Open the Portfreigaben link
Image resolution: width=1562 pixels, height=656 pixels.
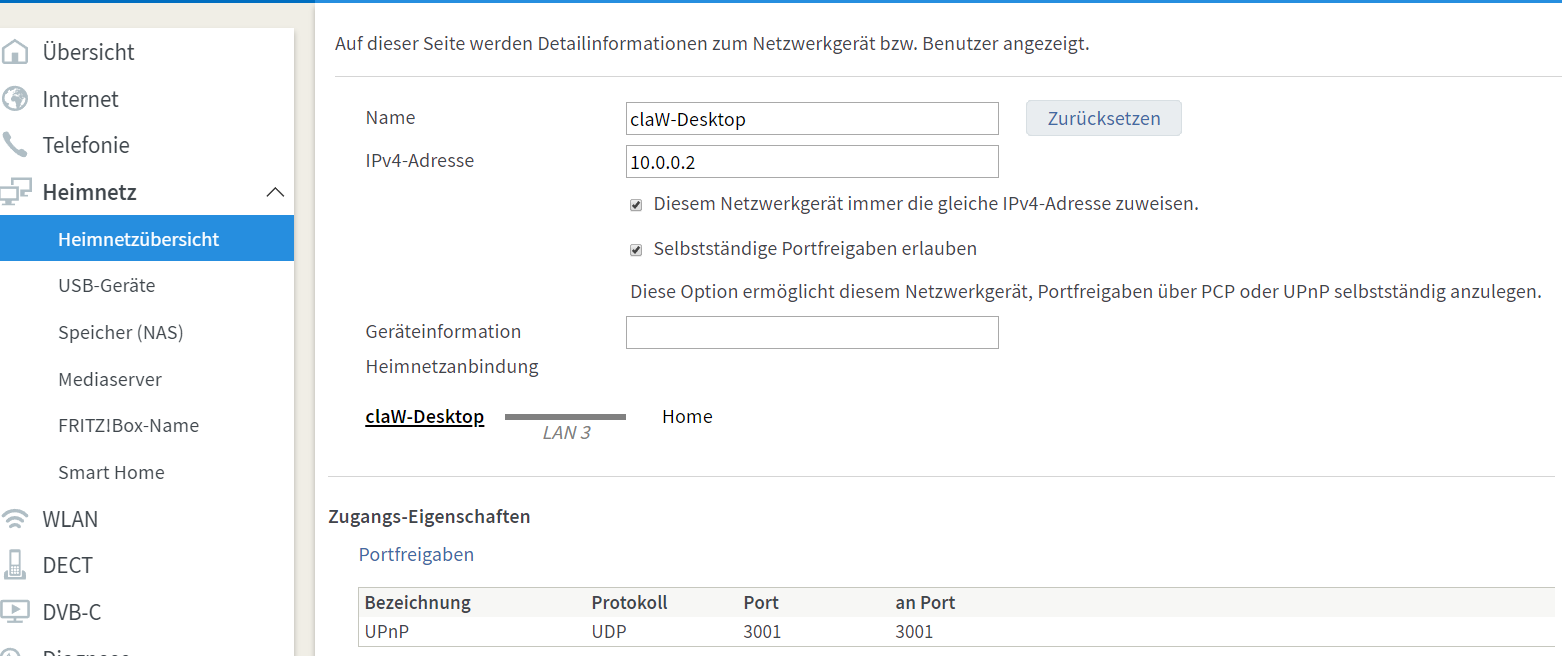[x=416, y=554]
